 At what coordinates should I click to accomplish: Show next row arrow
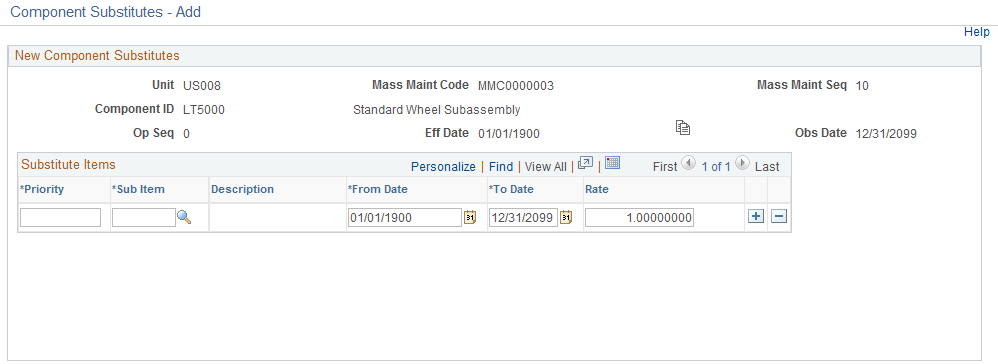[x=741, y=163]
